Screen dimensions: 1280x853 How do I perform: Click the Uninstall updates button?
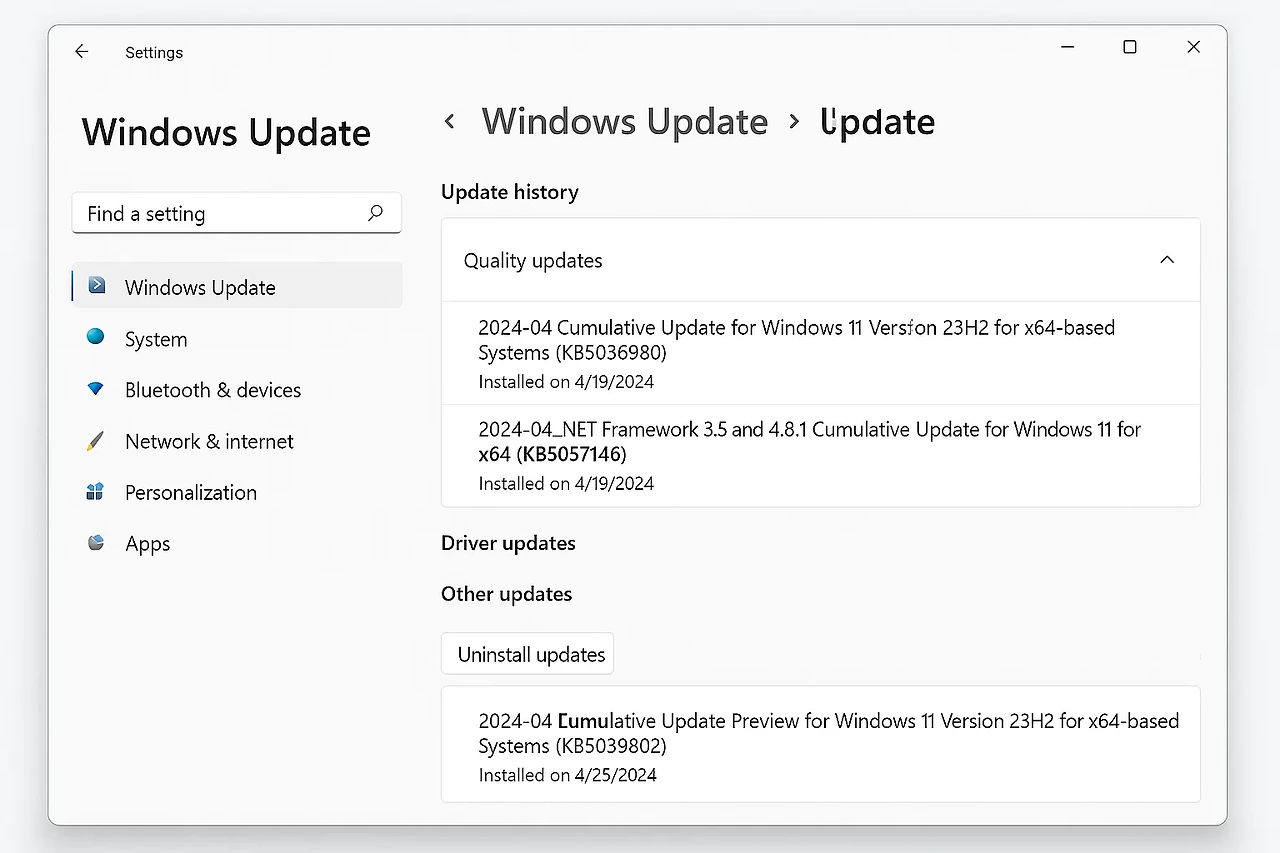point(528,654)
